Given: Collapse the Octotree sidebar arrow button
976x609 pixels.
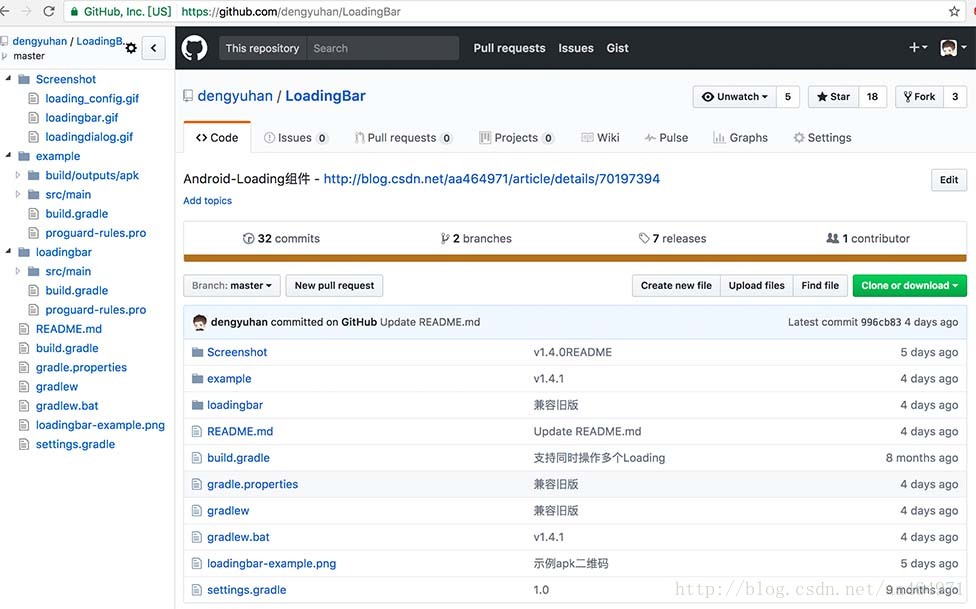Looking at the screenshot, I should tap(154, 48).
